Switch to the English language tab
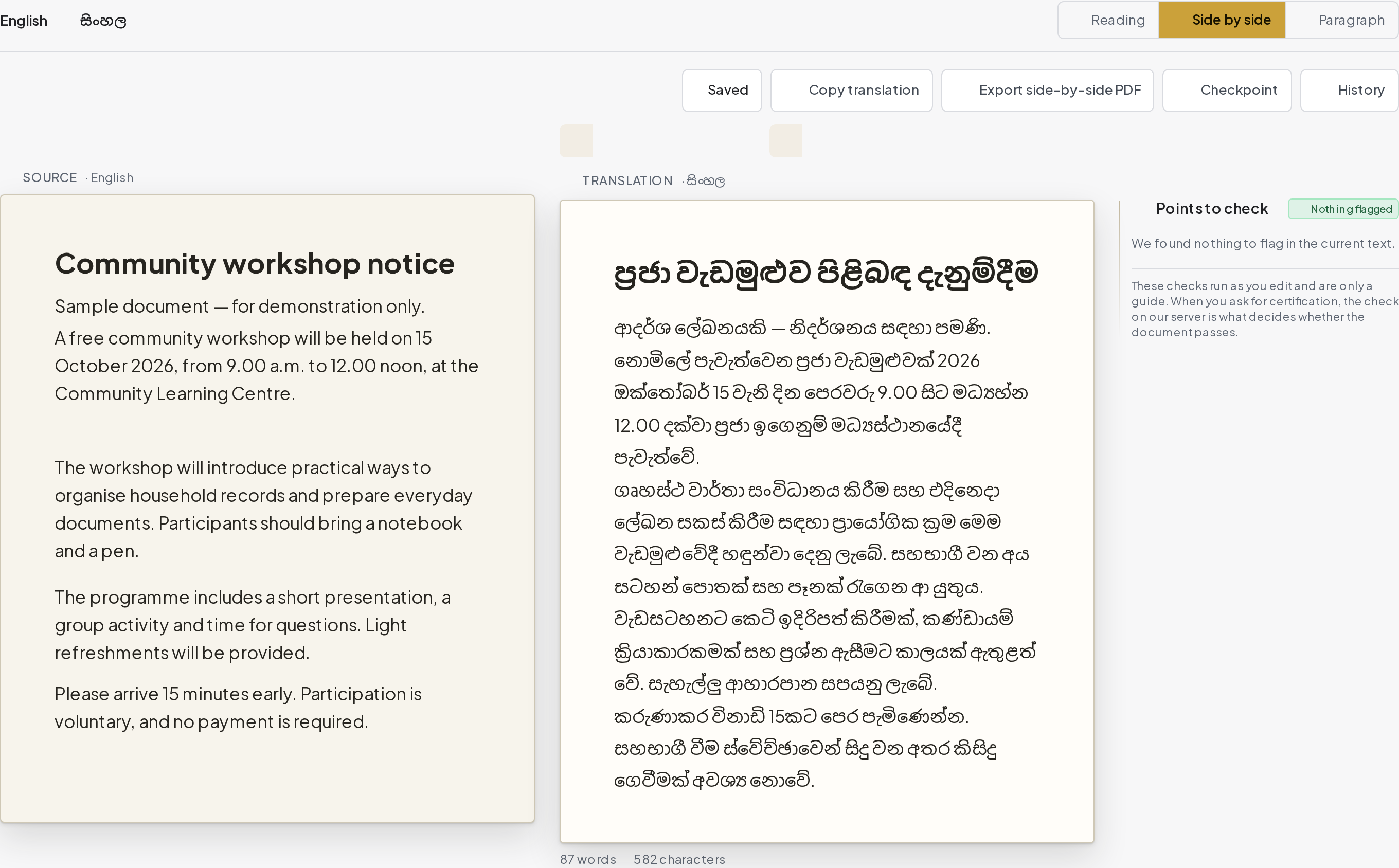Screen dimensions: 1399x868 (24, 21)
